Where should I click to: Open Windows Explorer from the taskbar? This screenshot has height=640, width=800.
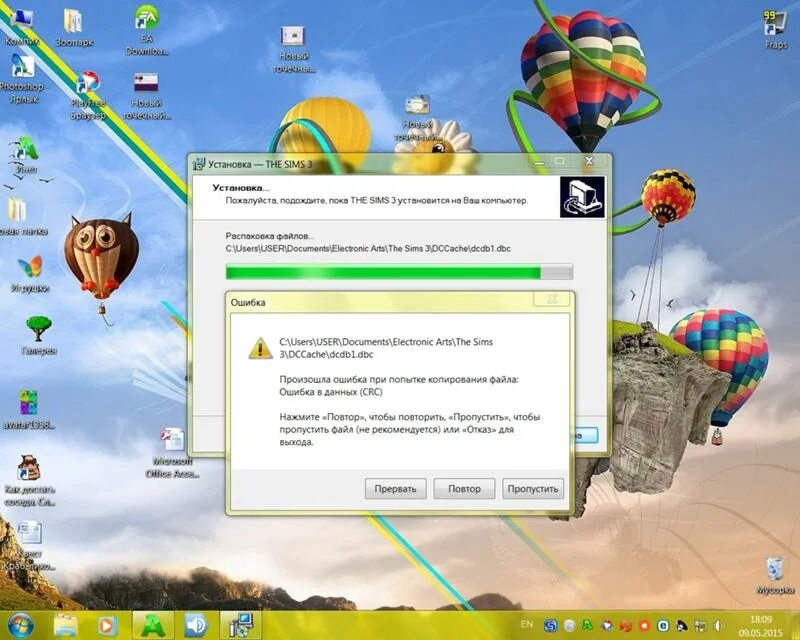(x=66, y=625)
